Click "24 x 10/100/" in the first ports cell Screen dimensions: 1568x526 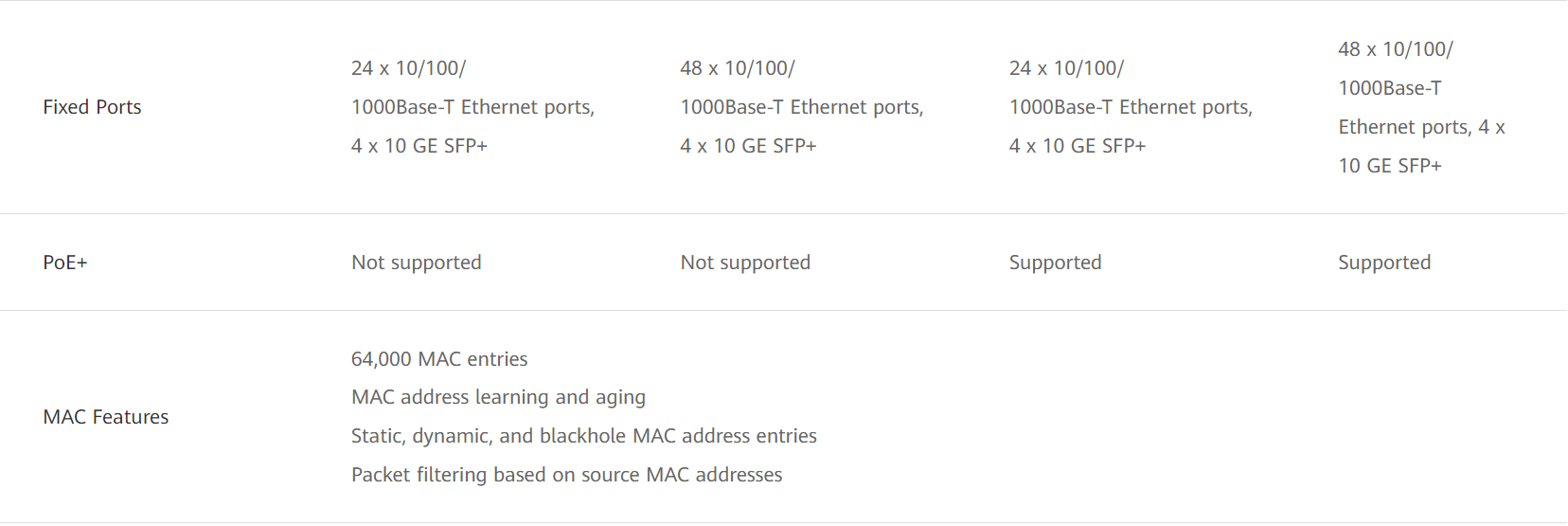coord(408,68)
